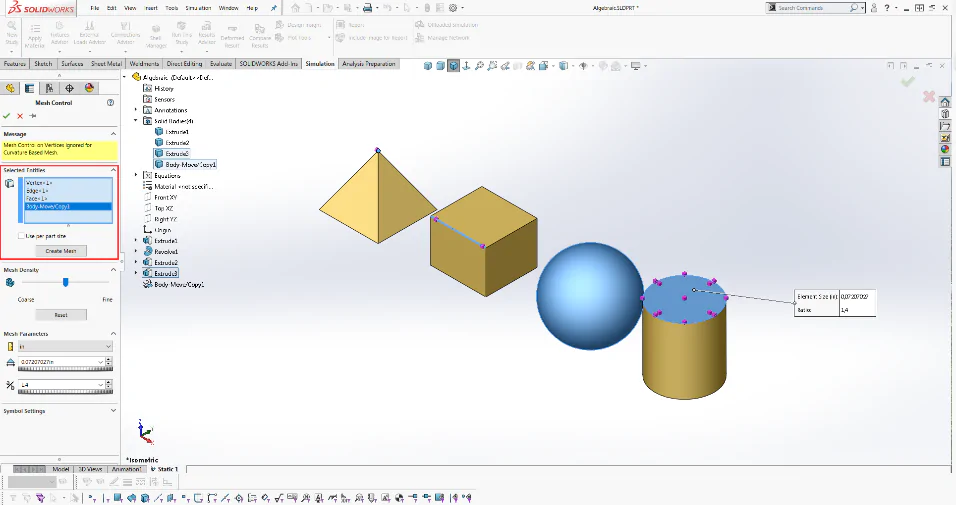Switch to the 3D Views bottom tab

90,469
